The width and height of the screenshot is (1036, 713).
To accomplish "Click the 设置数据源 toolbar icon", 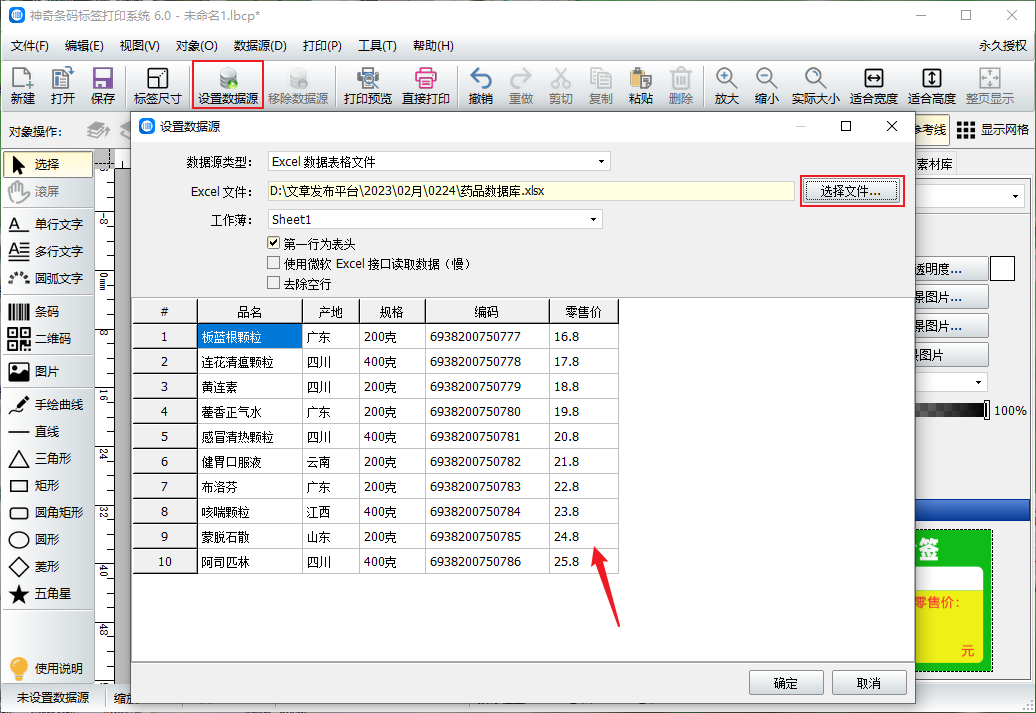I will click(228, 86).
